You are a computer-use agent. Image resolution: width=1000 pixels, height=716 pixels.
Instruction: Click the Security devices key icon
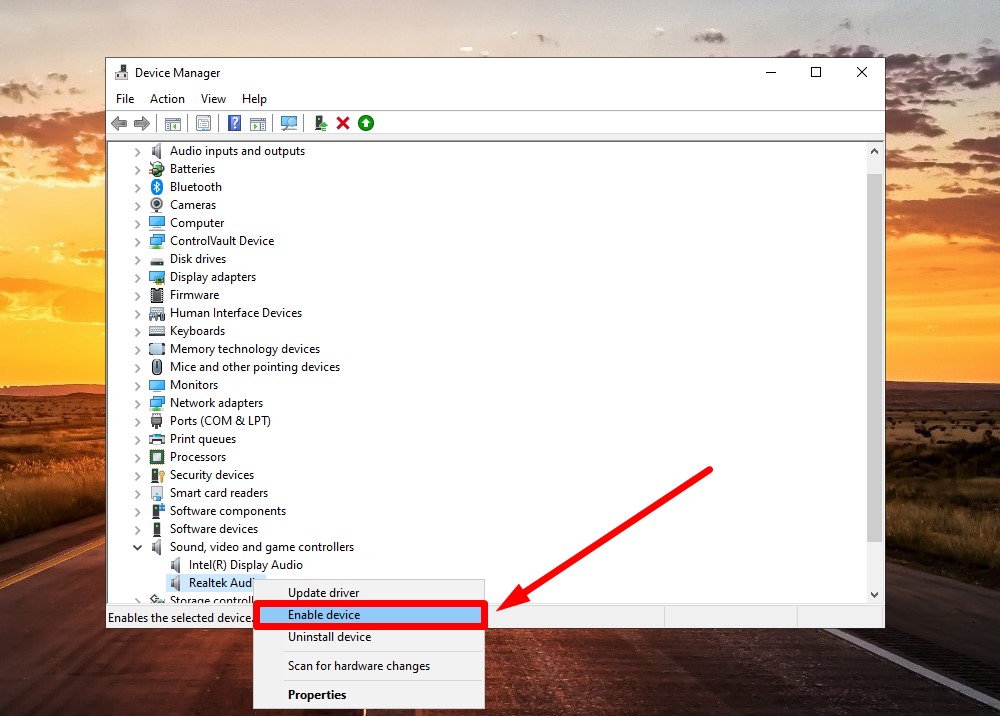[x=157, y=475]
